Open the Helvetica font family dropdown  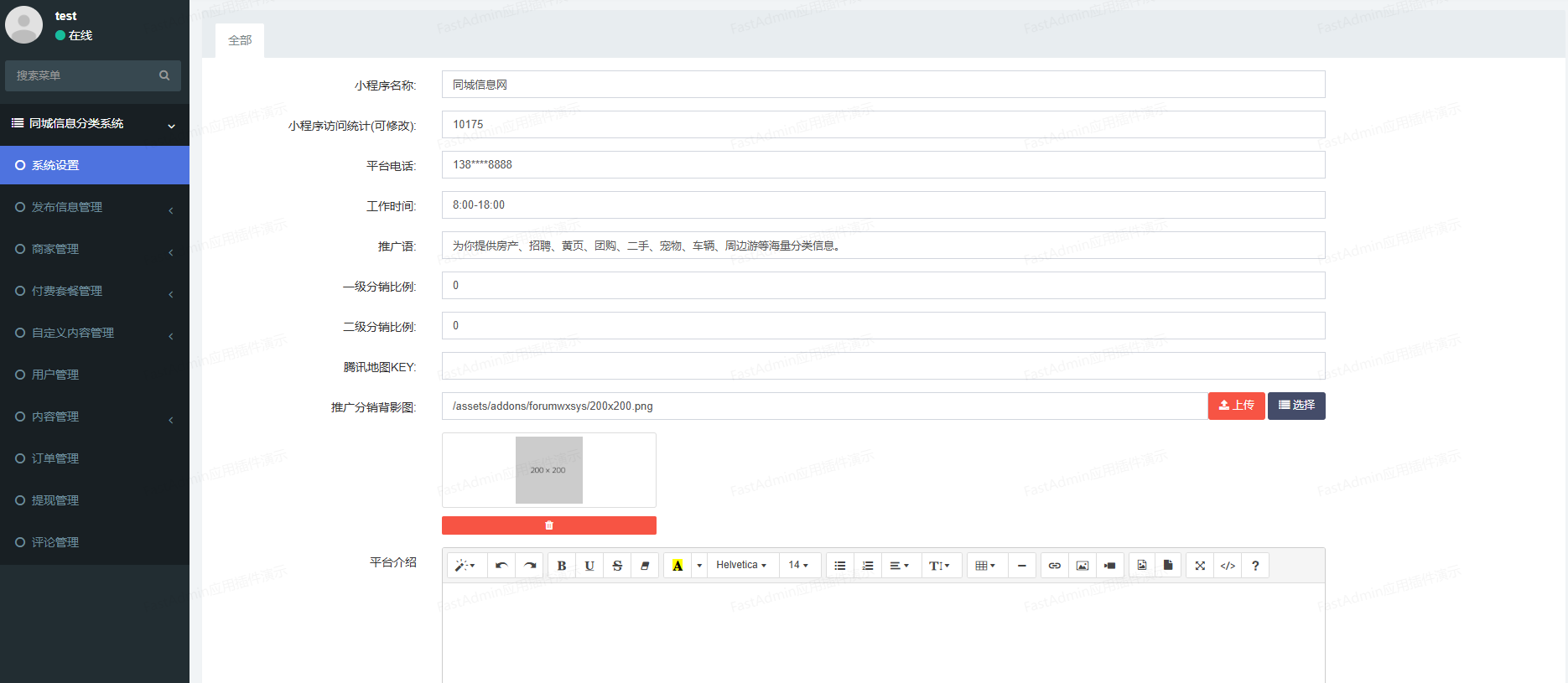coord(741,566)
